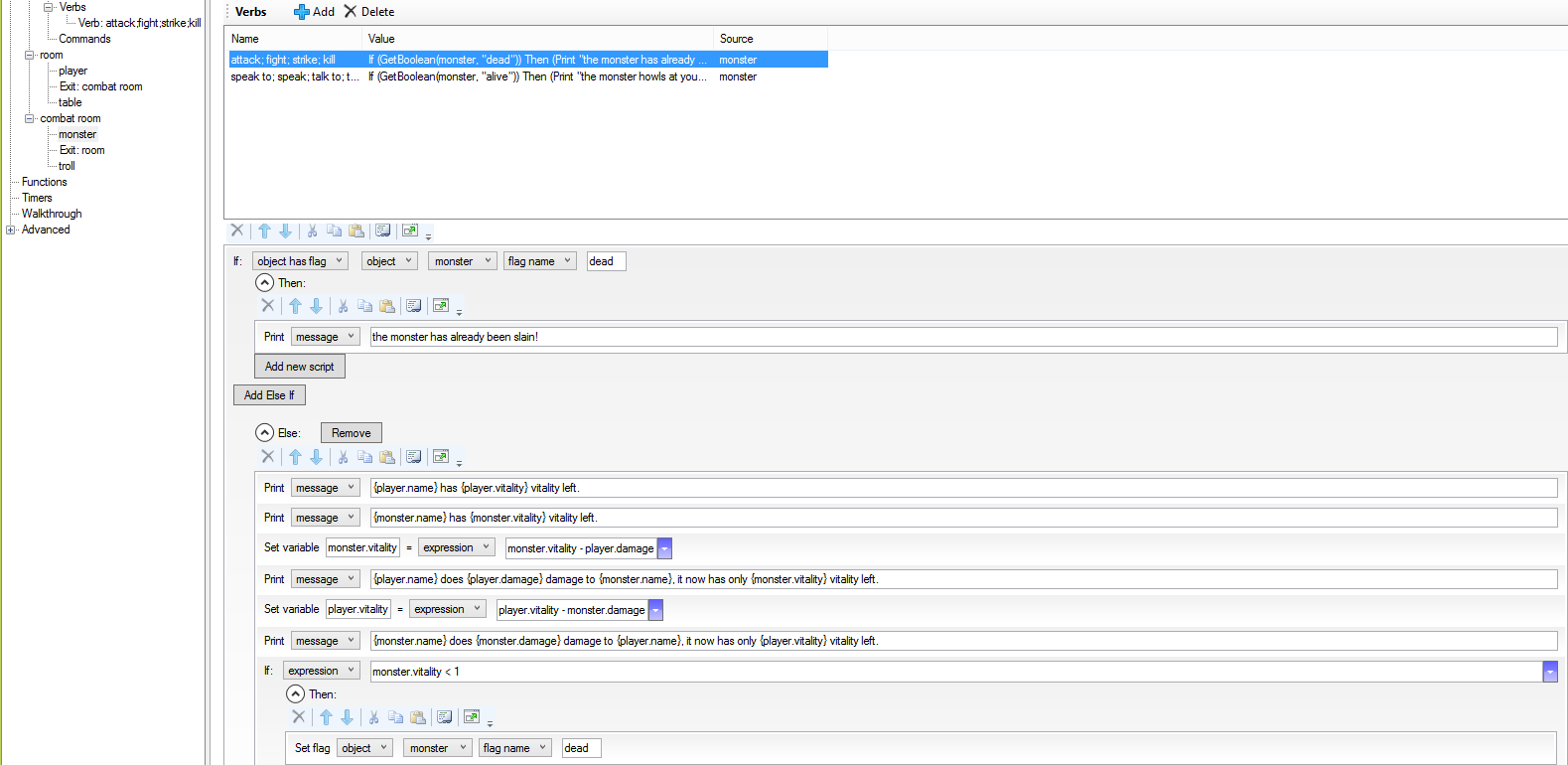Screen dimensions: 1568x765
Task: Click copy icon in Else section toolbar
Action: tap(364, 457)
